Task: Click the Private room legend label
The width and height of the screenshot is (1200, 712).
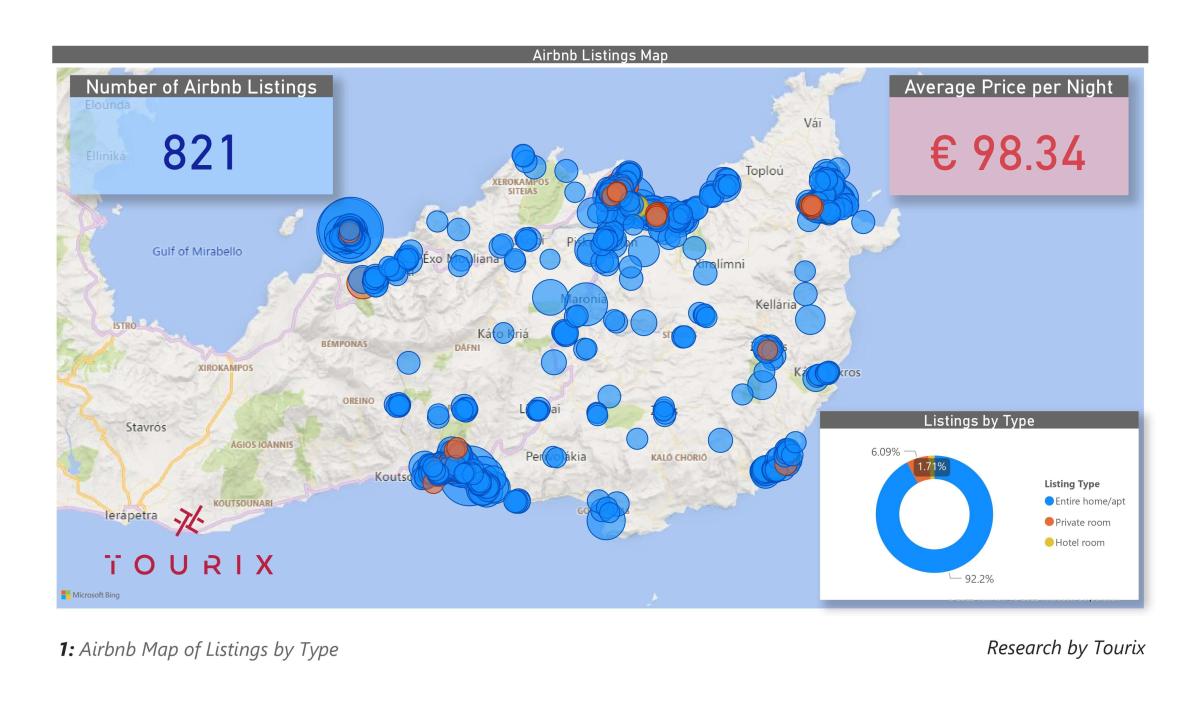Action: (1083, 522)
